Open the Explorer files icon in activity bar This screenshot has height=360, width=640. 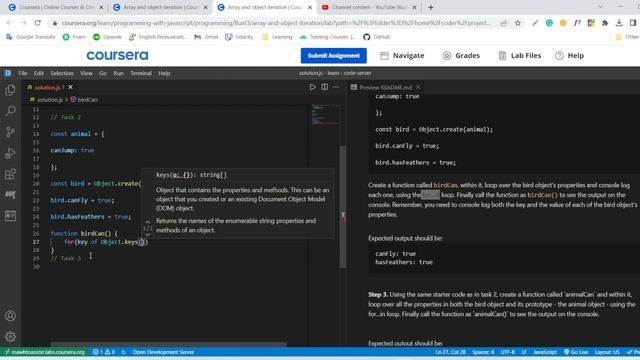[x=11, y=90]
